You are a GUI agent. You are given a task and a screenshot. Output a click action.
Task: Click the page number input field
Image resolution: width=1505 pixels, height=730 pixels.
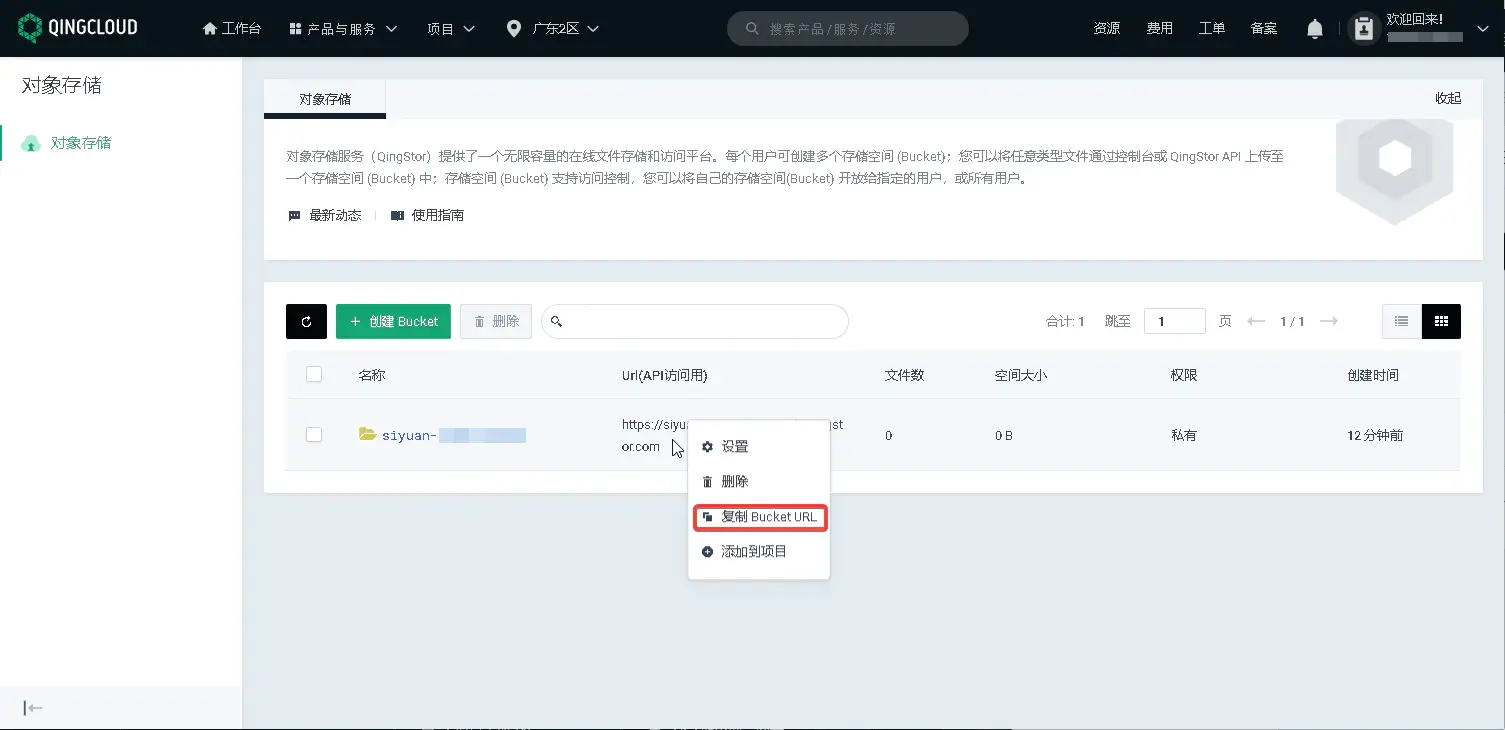pos(1174,321)
